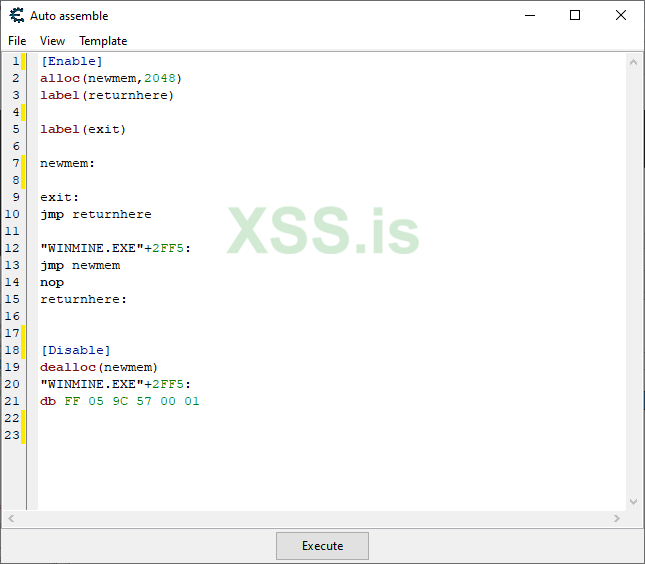Viewport: 645px width, 564px height.
Task: Click the label(returnhere) line
Action: coord(107,95)
